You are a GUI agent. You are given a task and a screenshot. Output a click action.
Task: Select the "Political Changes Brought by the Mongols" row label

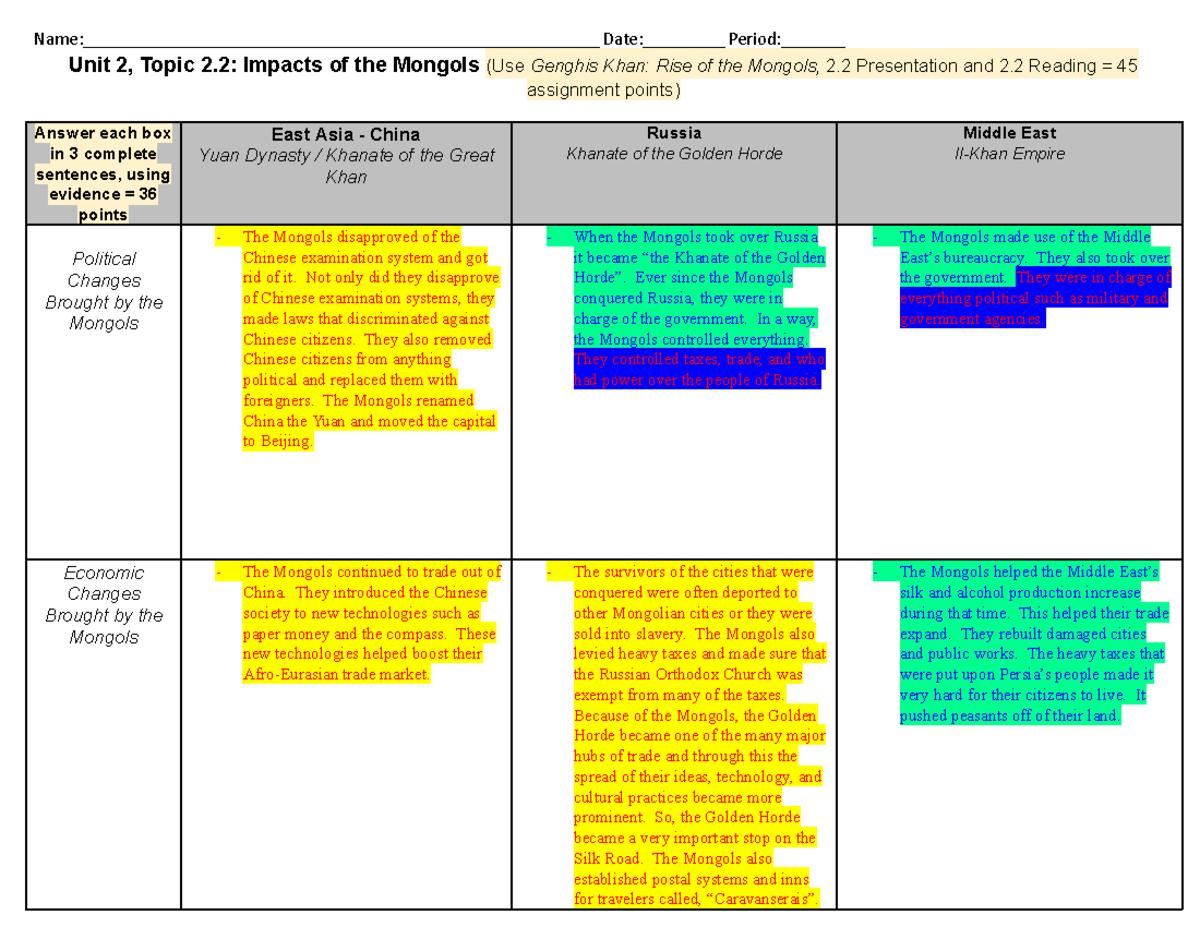(x=103, y=292)
